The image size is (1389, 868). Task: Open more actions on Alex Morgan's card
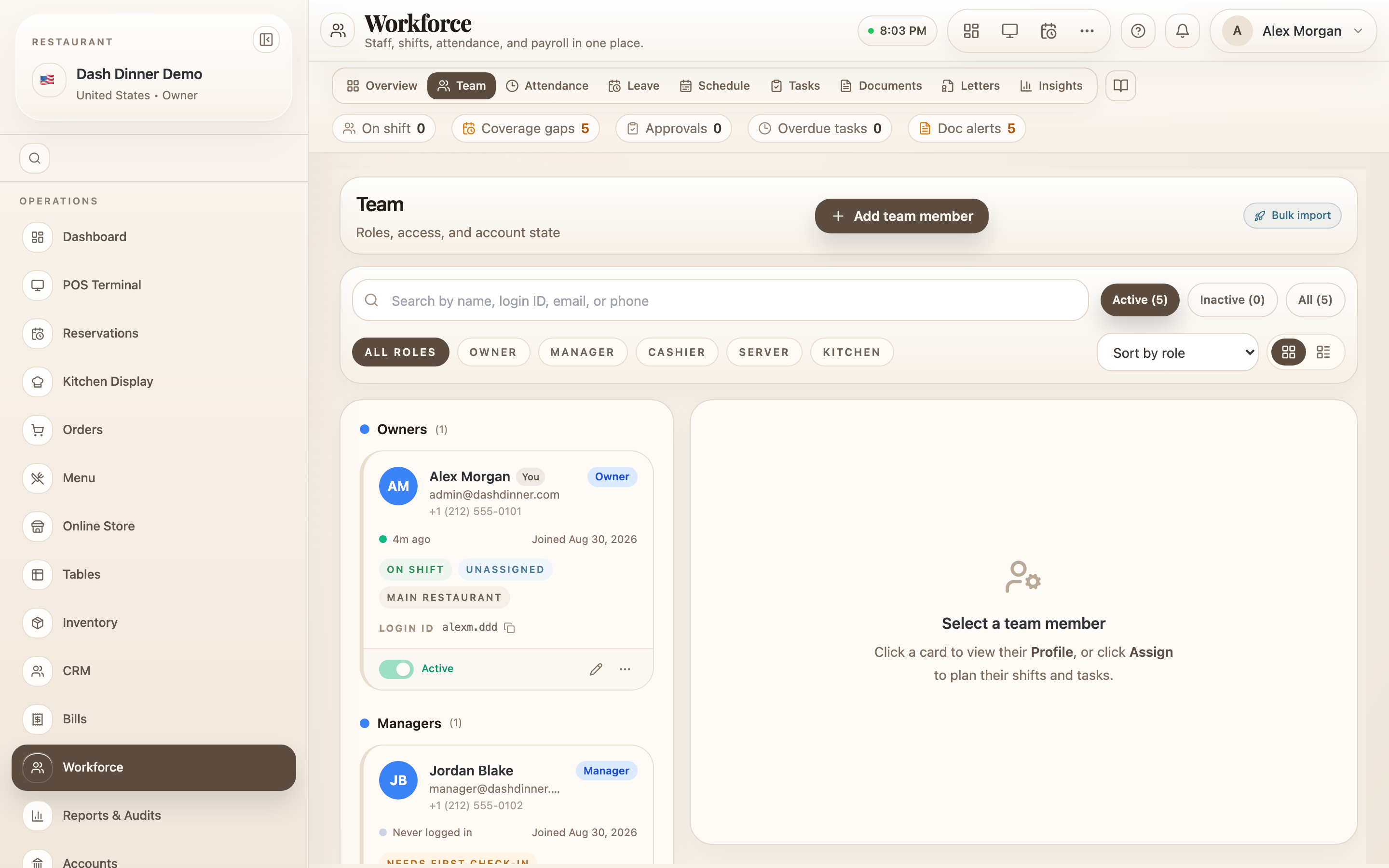(x=625, y=669)
